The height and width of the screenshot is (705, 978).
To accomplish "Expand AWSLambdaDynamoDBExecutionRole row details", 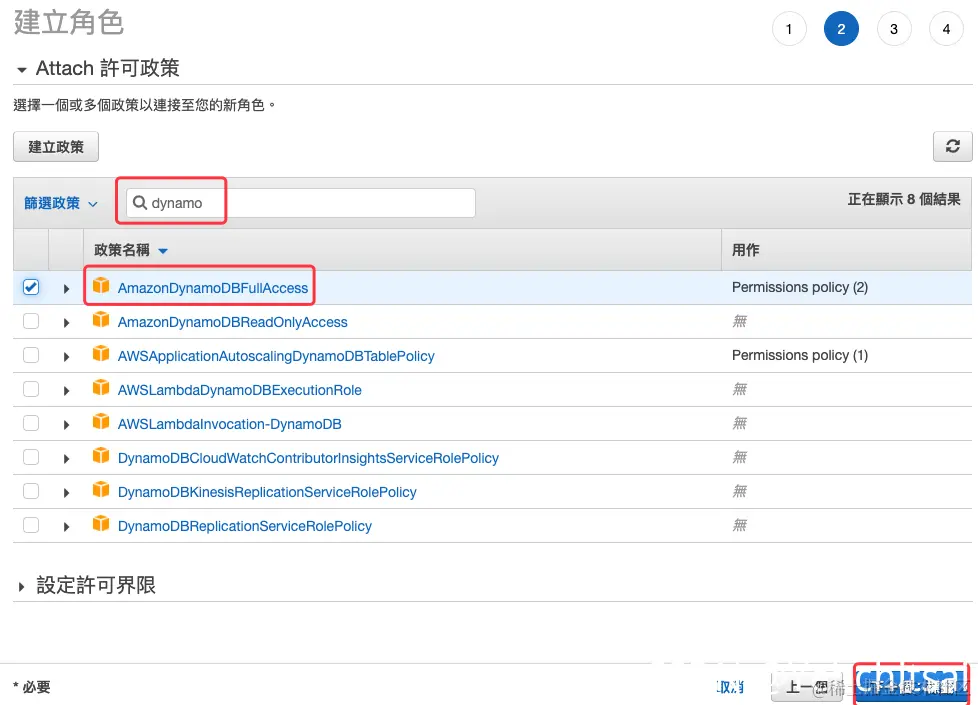I will (x=66, y=391).
